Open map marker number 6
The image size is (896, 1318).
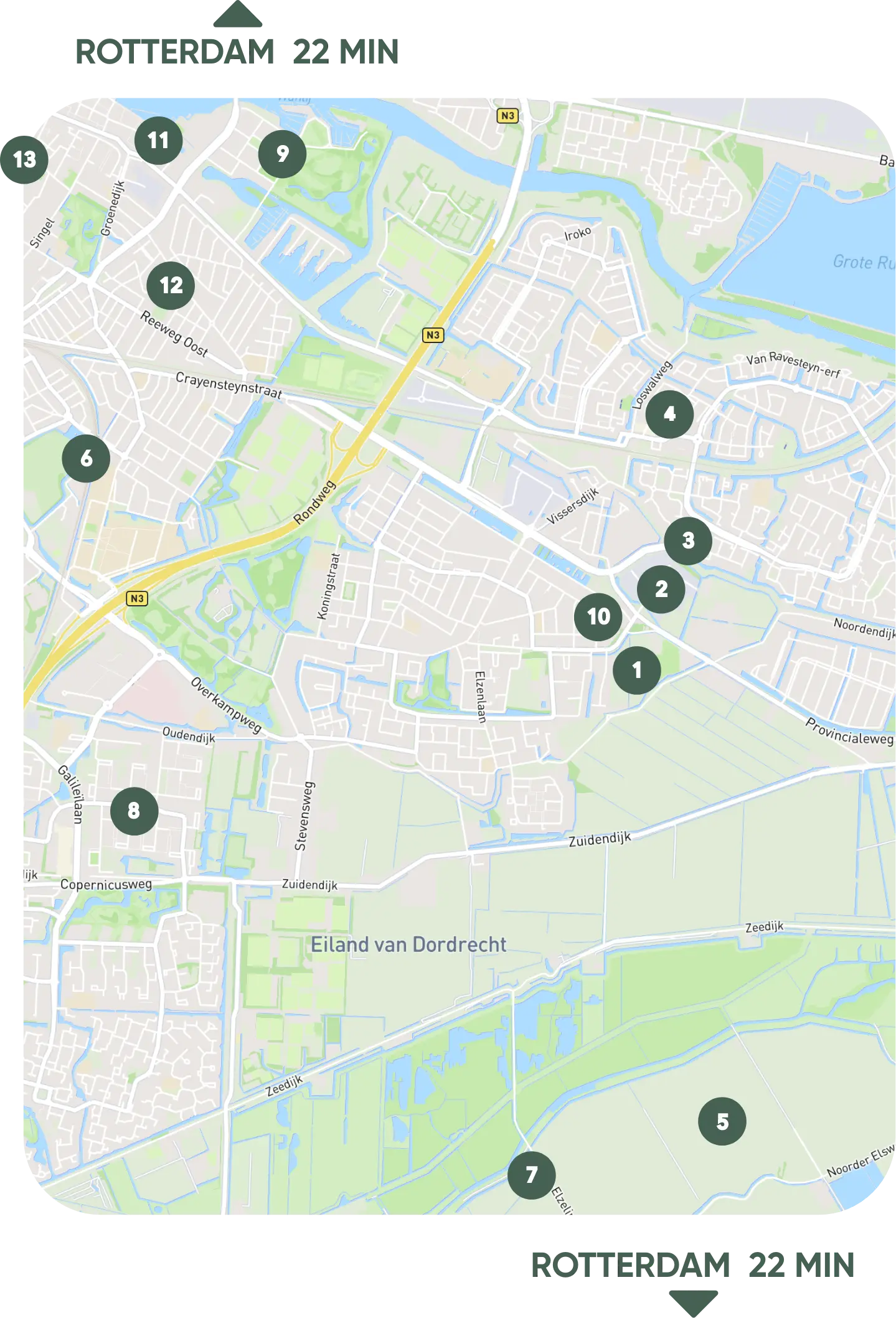[x=86, y=458]
